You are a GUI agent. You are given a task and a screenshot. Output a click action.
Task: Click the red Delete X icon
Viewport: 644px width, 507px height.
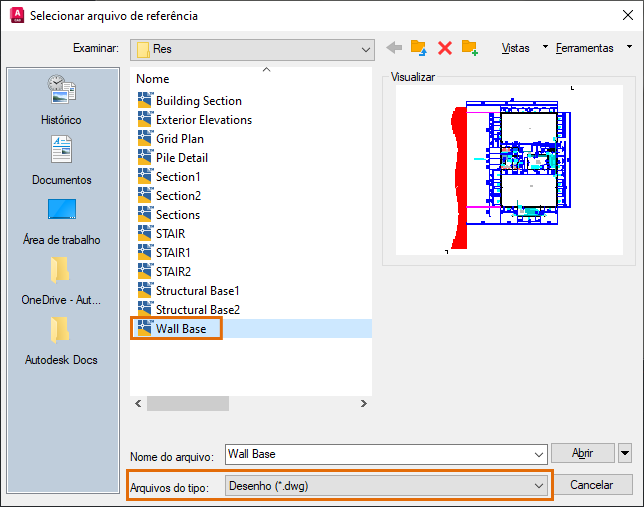click(x=445, y=48)
